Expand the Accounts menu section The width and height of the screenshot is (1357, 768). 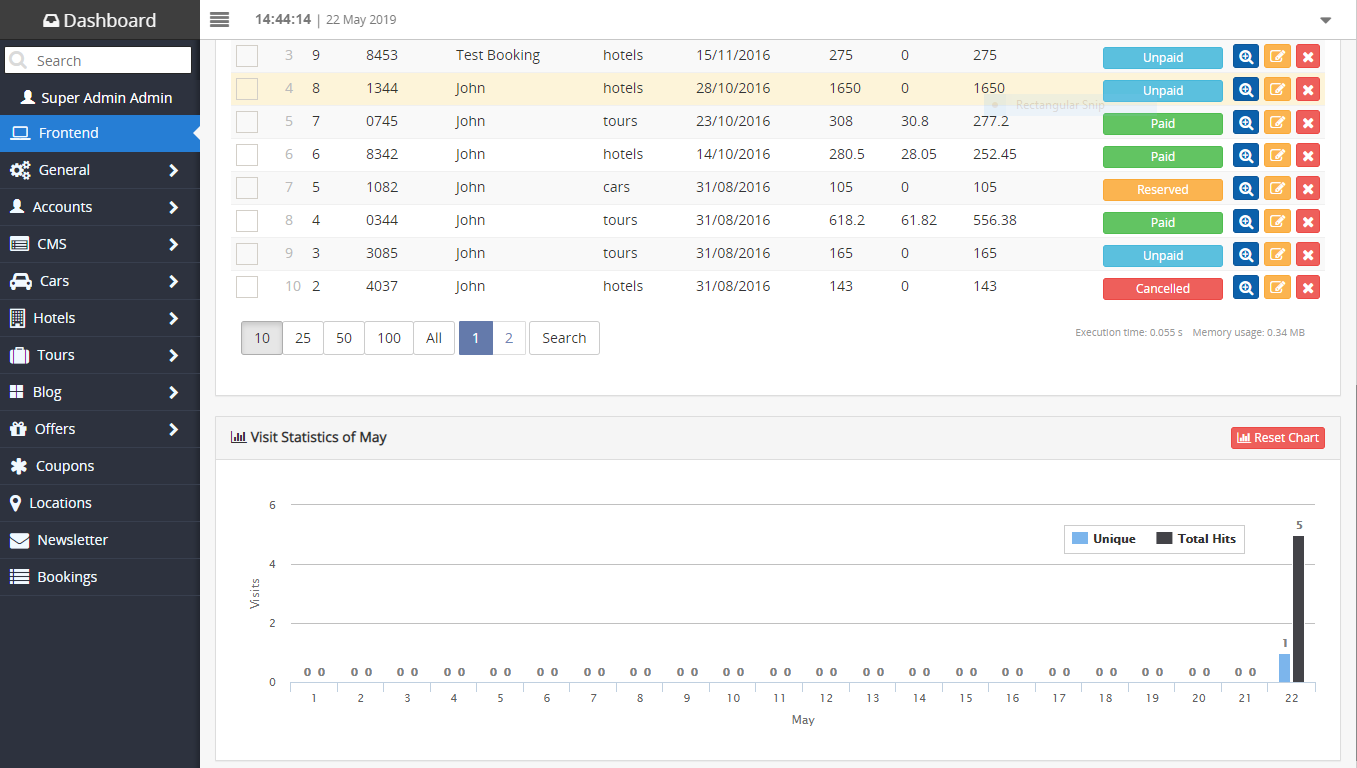pos(100,207)
